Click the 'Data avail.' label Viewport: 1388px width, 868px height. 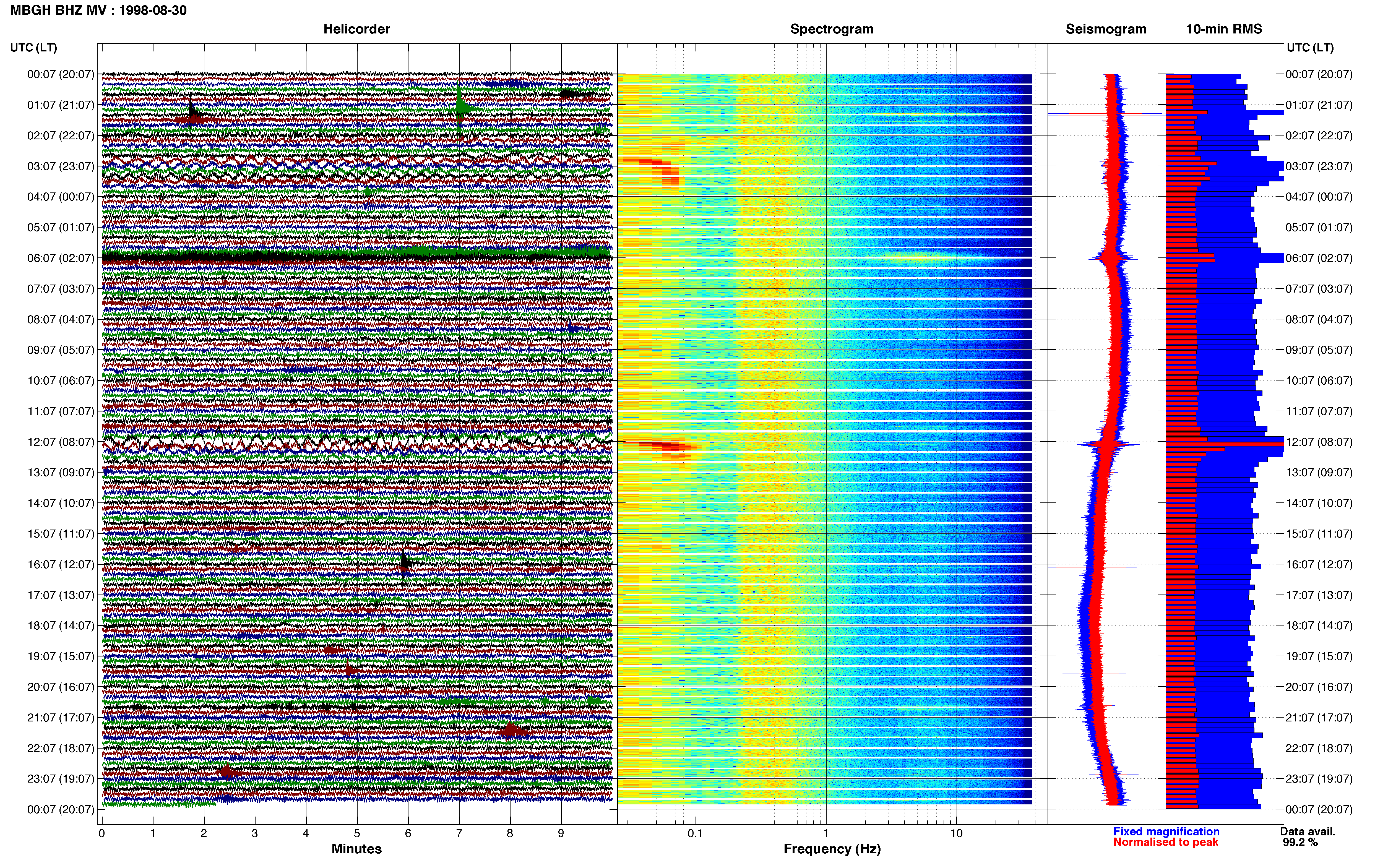point(1308,831)
